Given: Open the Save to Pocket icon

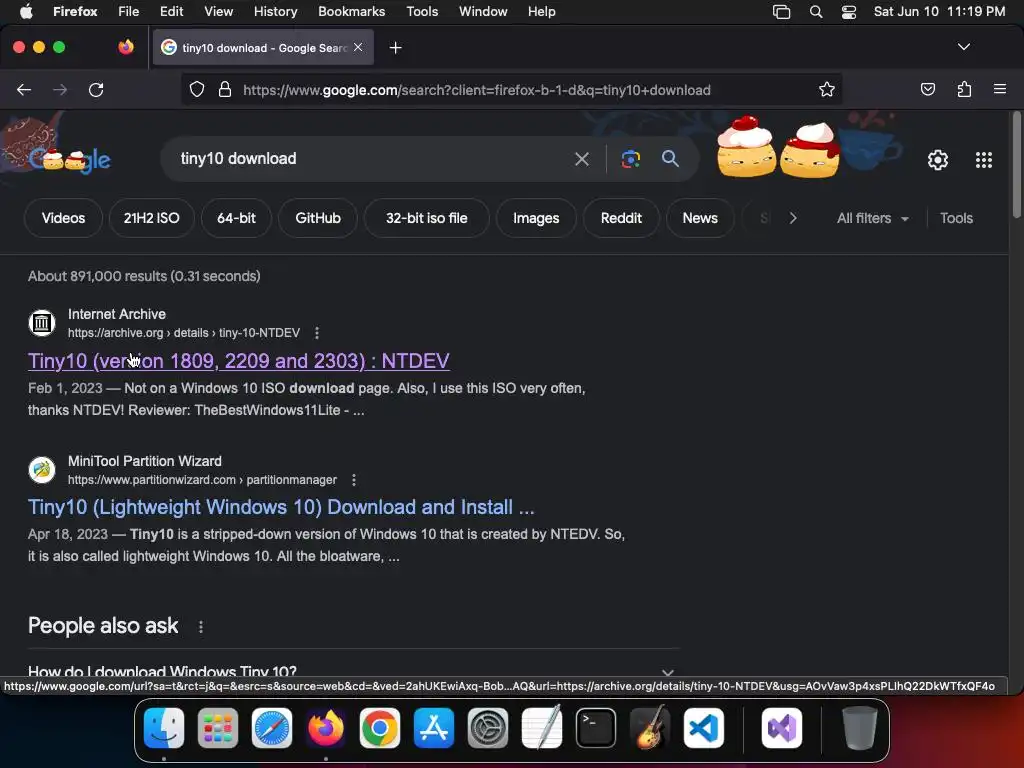Looking at the screenshot, I should (x=927, y=89).
